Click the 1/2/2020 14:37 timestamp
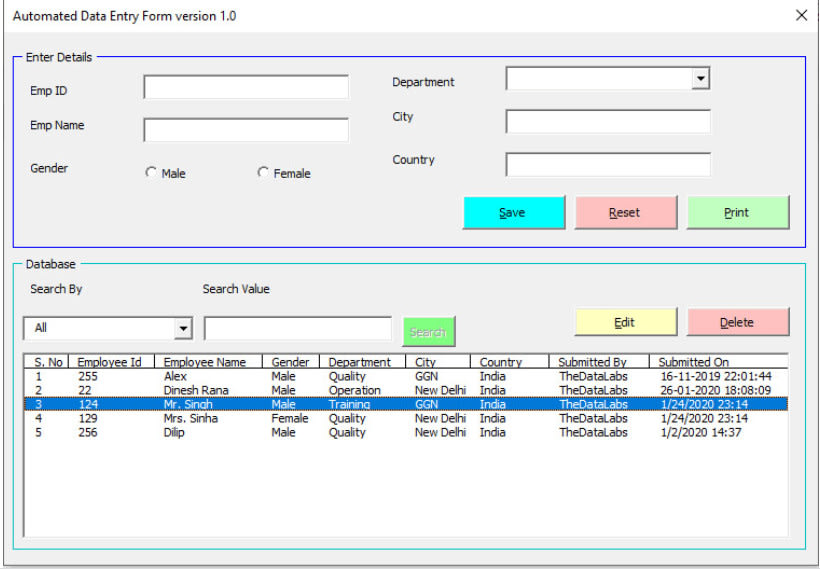 click(x=701, y=433)
